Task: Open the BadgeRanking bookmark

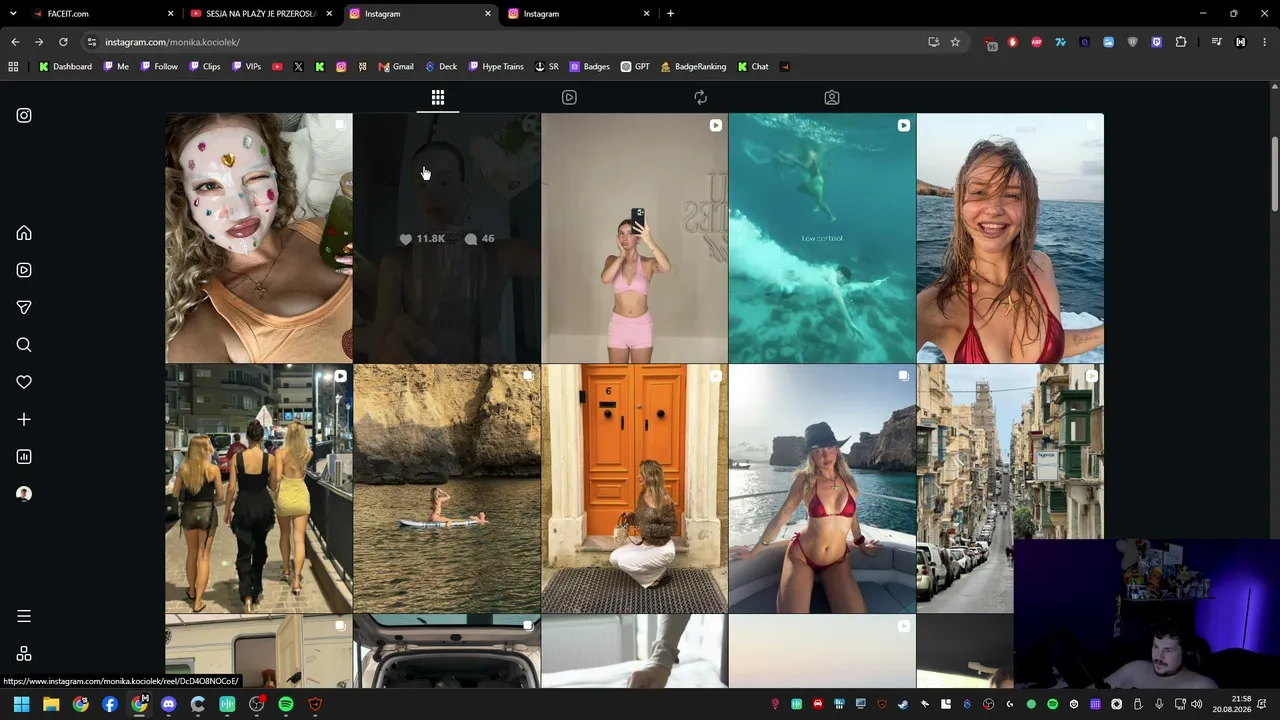Action: (x=693, y=67)
